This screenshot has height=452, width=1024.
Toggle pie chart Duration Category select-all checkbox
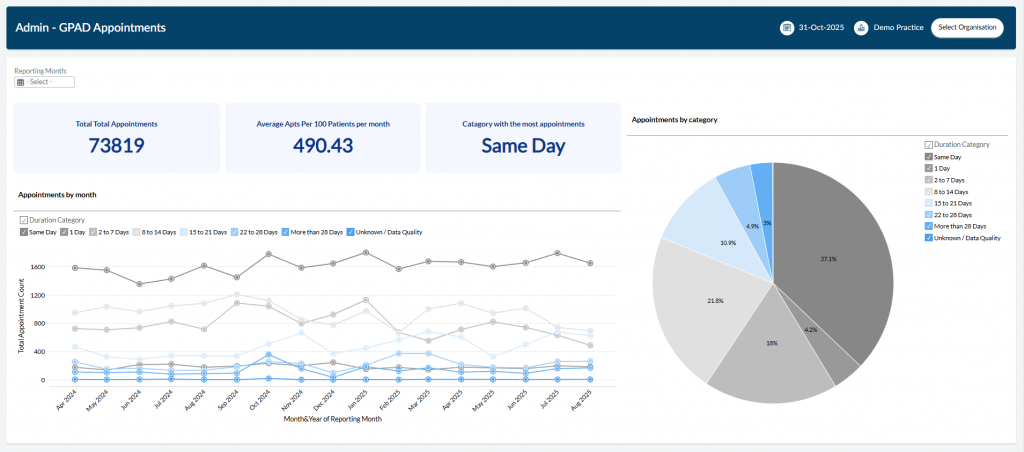point(929,145)
